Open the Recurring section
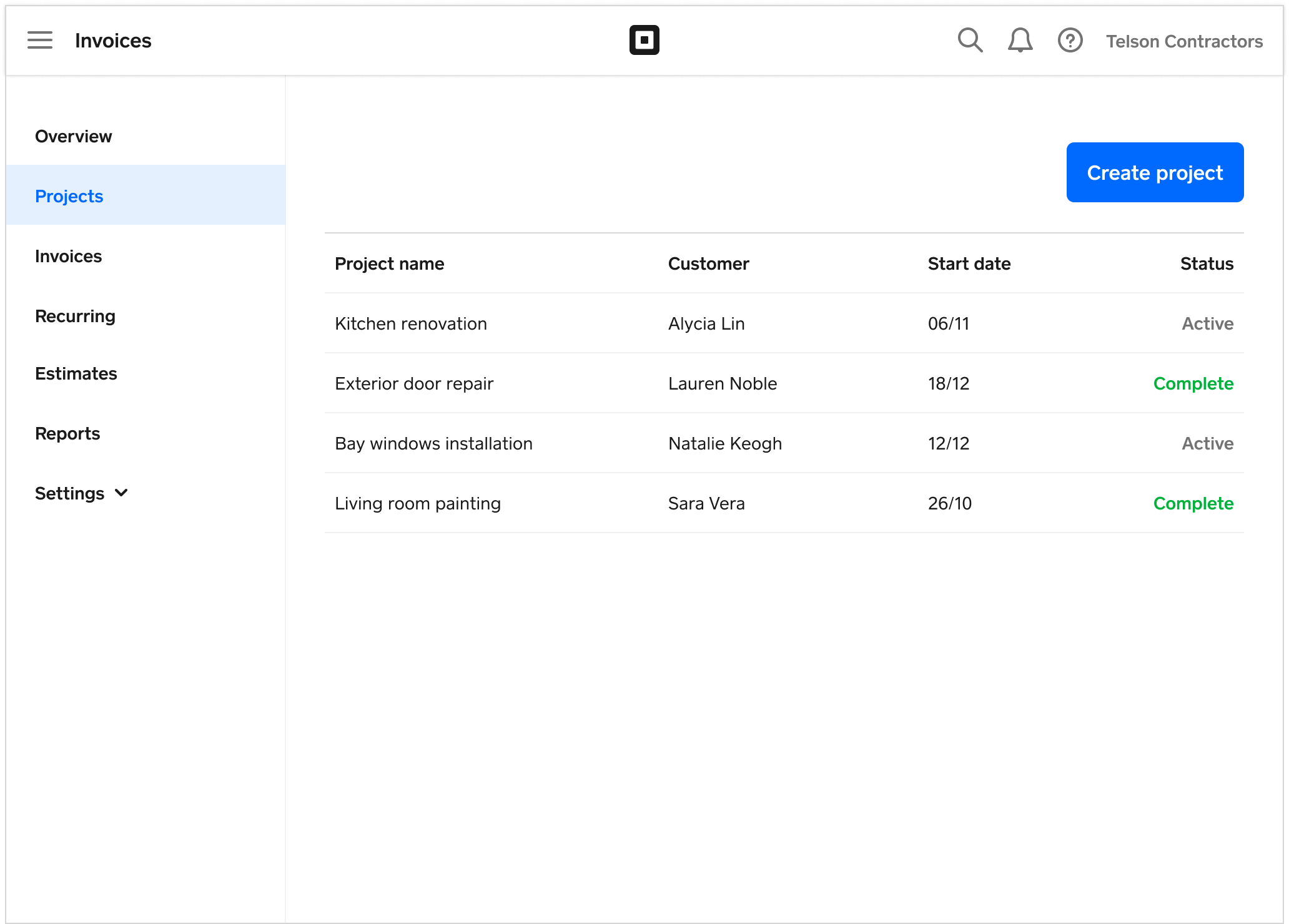 75,316
